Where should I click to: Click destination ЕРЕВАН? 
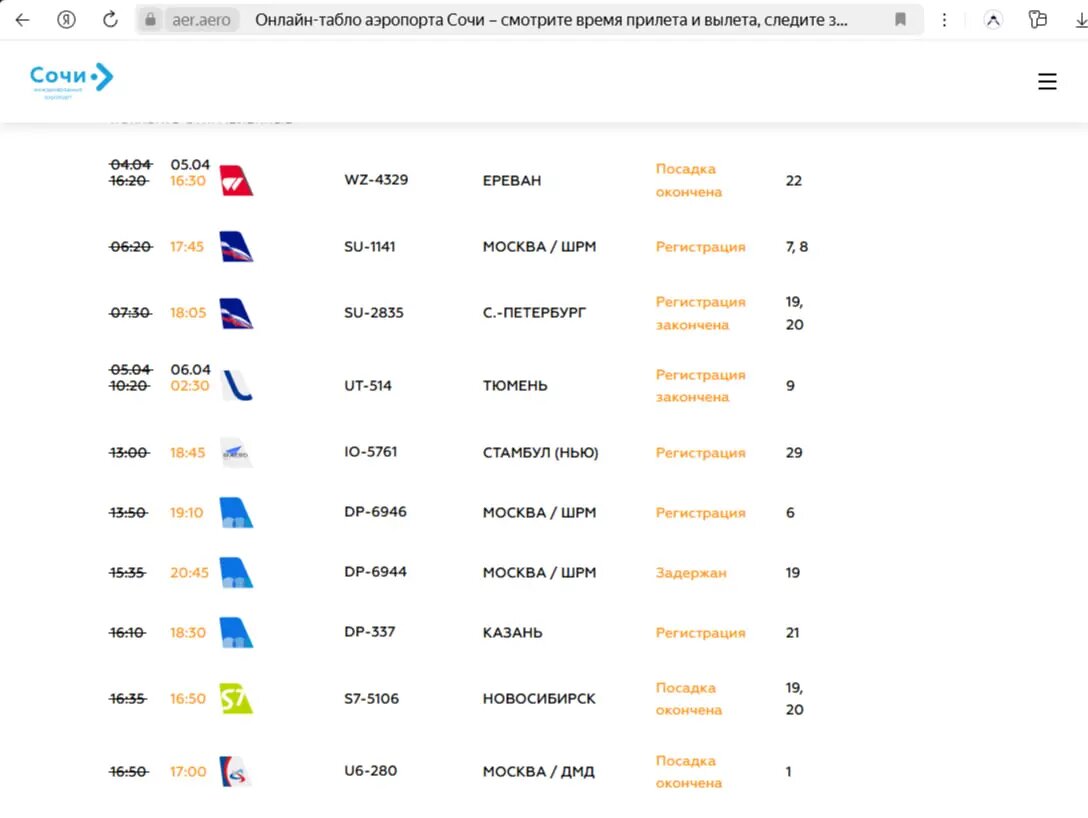coord(512,180)
